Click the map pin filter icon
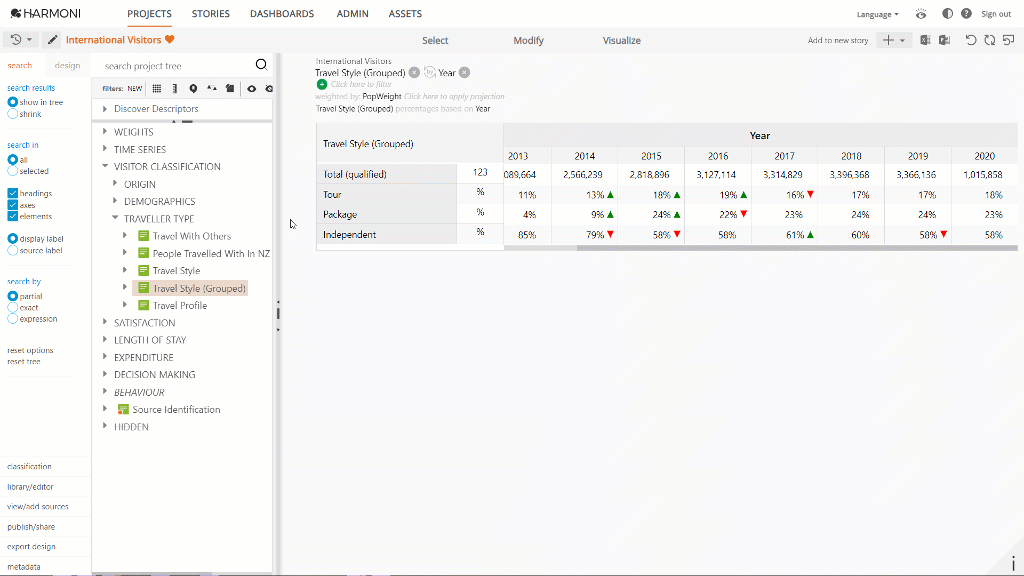 coord(193,89)
